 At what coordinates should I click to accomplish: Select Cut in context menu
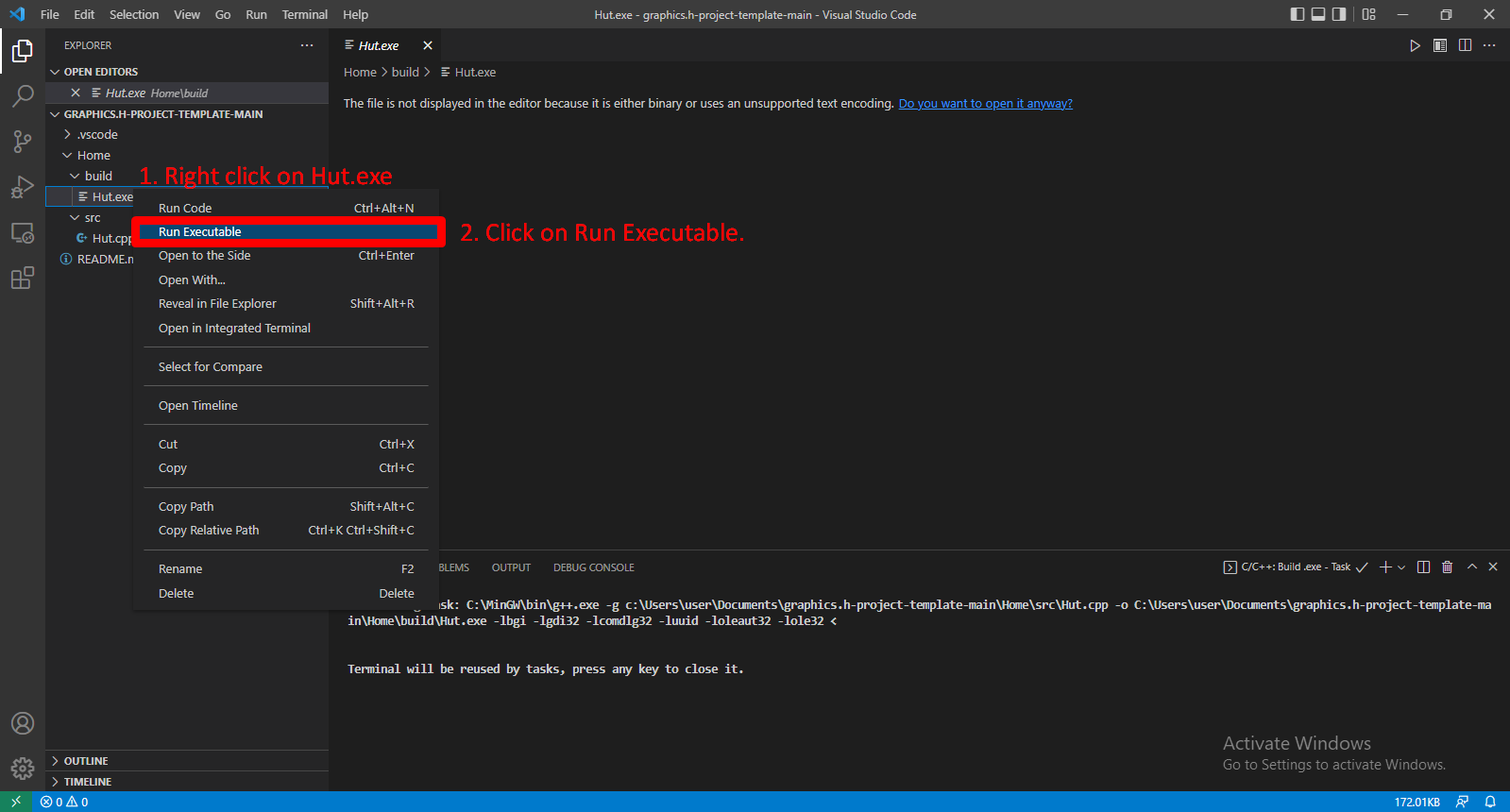tap(286, 444)
